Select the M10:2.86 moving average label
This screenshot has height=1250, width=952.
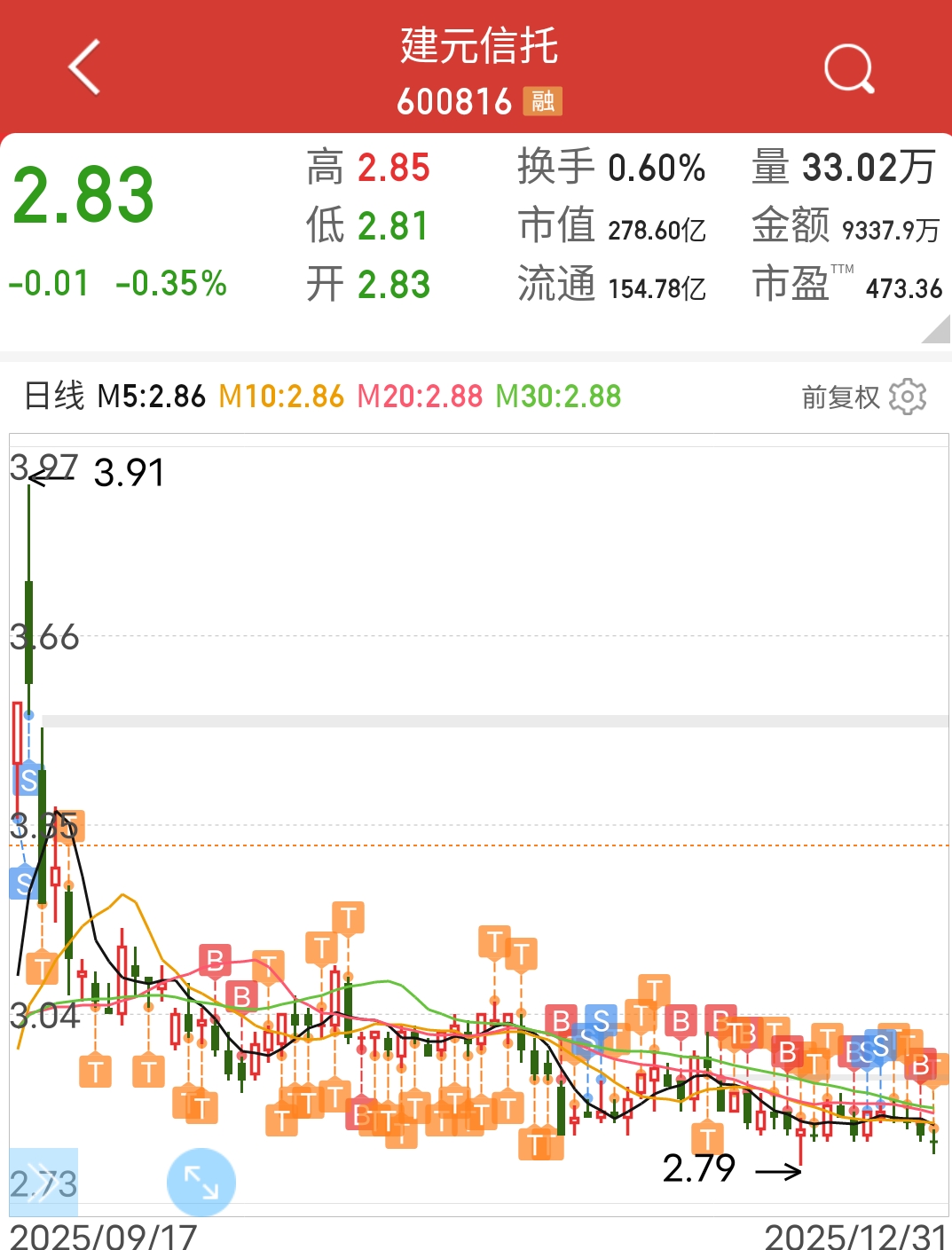[x=281, y=396]
